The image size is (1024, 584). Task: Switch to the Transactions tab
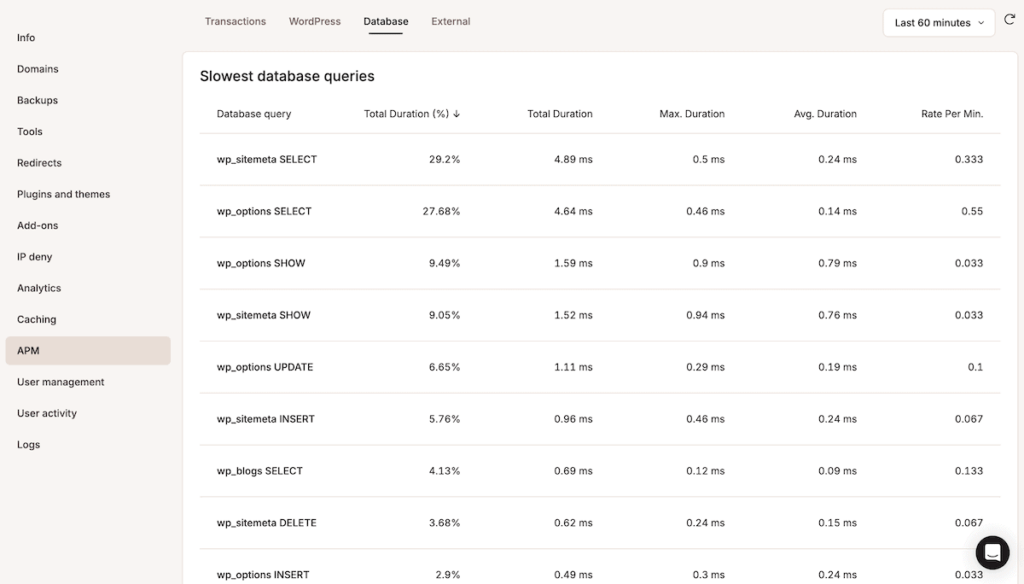[x=235, y=20]
